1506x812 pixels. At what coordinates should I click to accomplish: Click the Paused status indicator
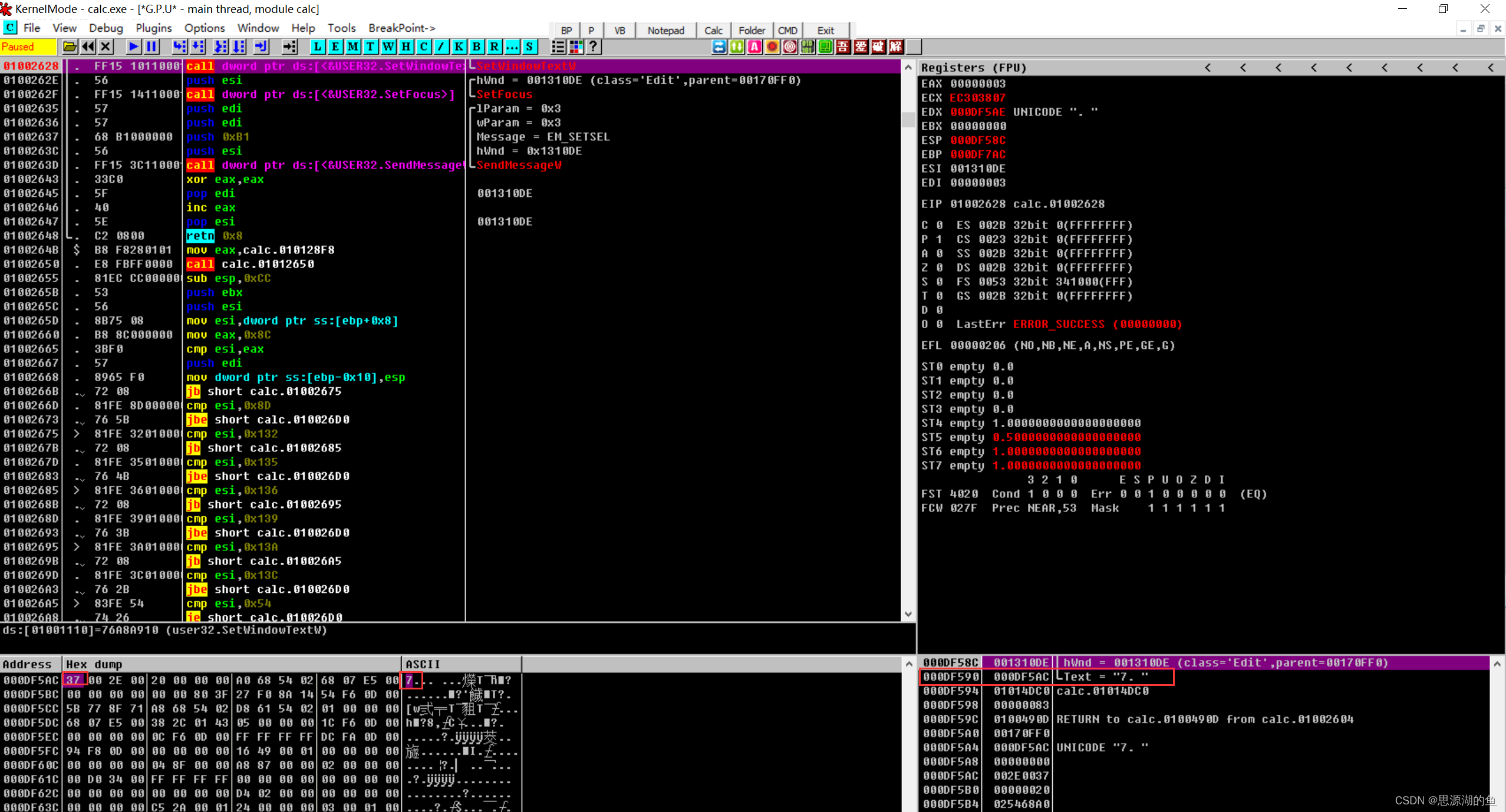pos(28,47)
